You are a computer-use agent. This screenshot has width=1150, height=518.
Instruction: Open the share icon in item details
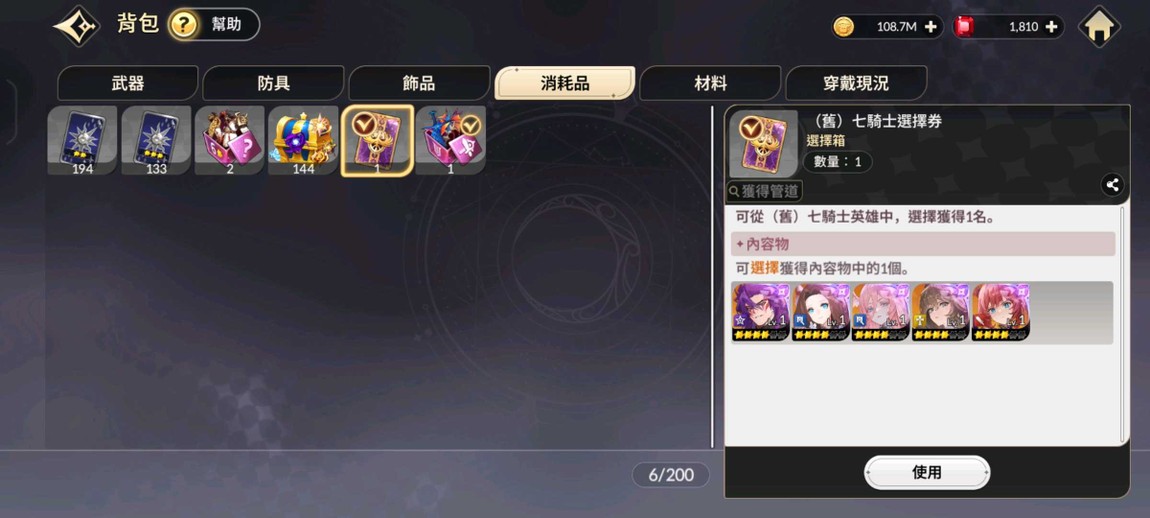click(x=1113, y=186)
